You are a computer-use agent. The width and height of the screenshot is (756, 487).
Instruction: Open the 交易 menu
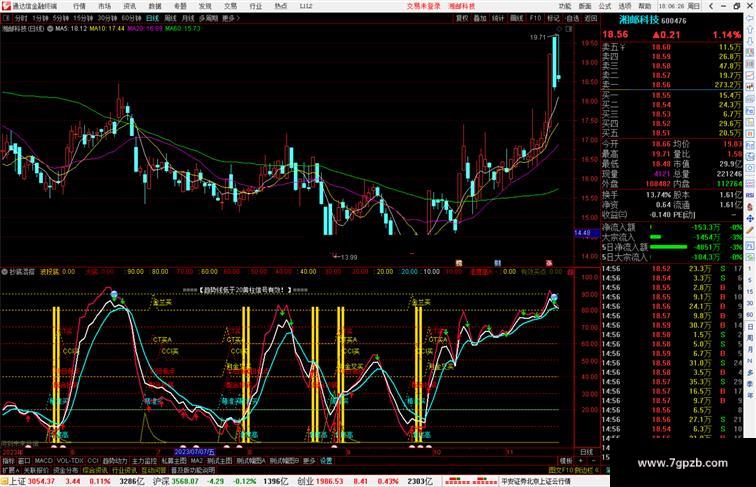coord(230,6)
